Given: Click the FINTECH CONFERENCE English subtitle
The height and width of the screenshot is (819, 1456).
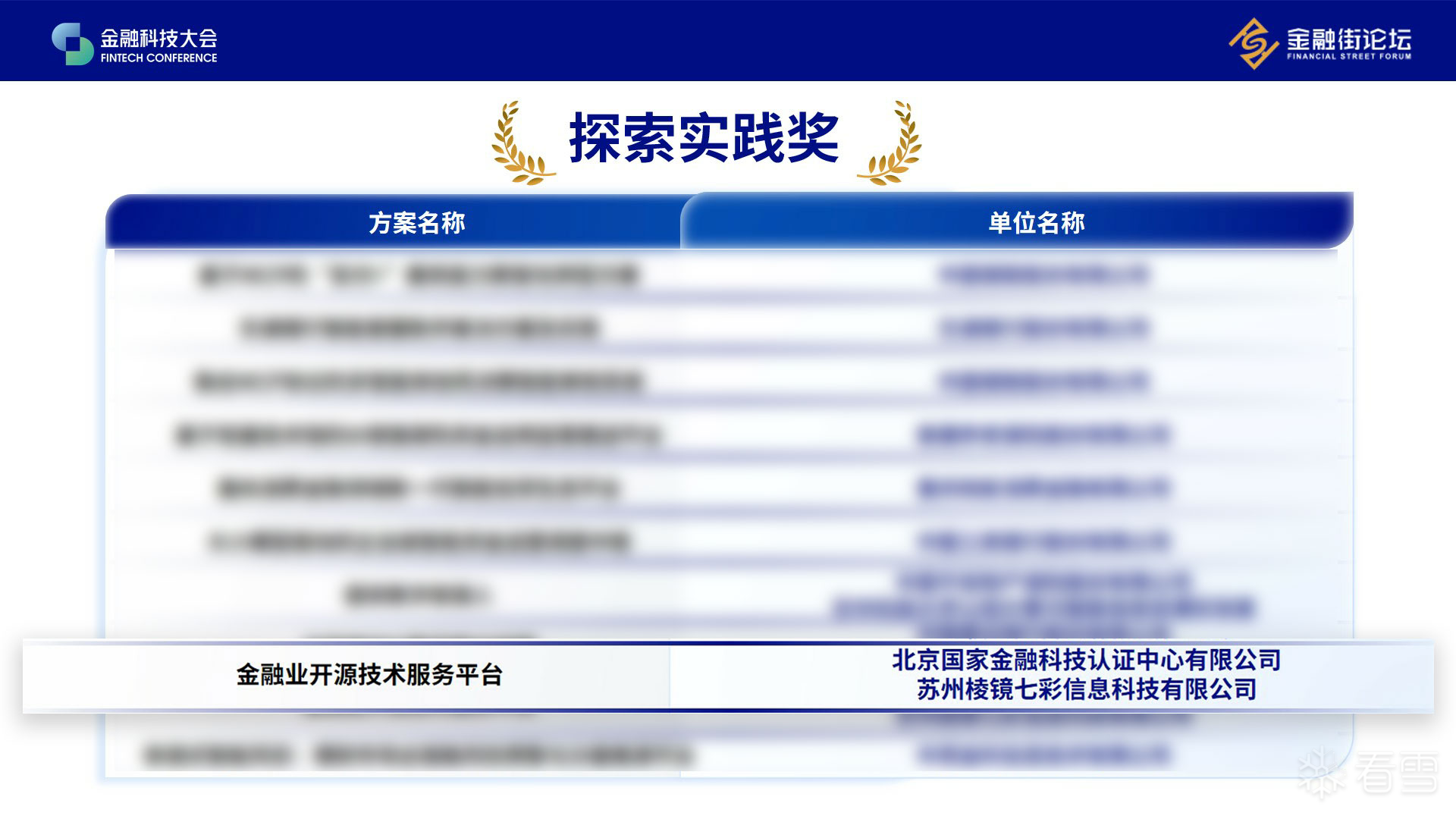Looking at the screenshot, I should (x=158, y=58).
